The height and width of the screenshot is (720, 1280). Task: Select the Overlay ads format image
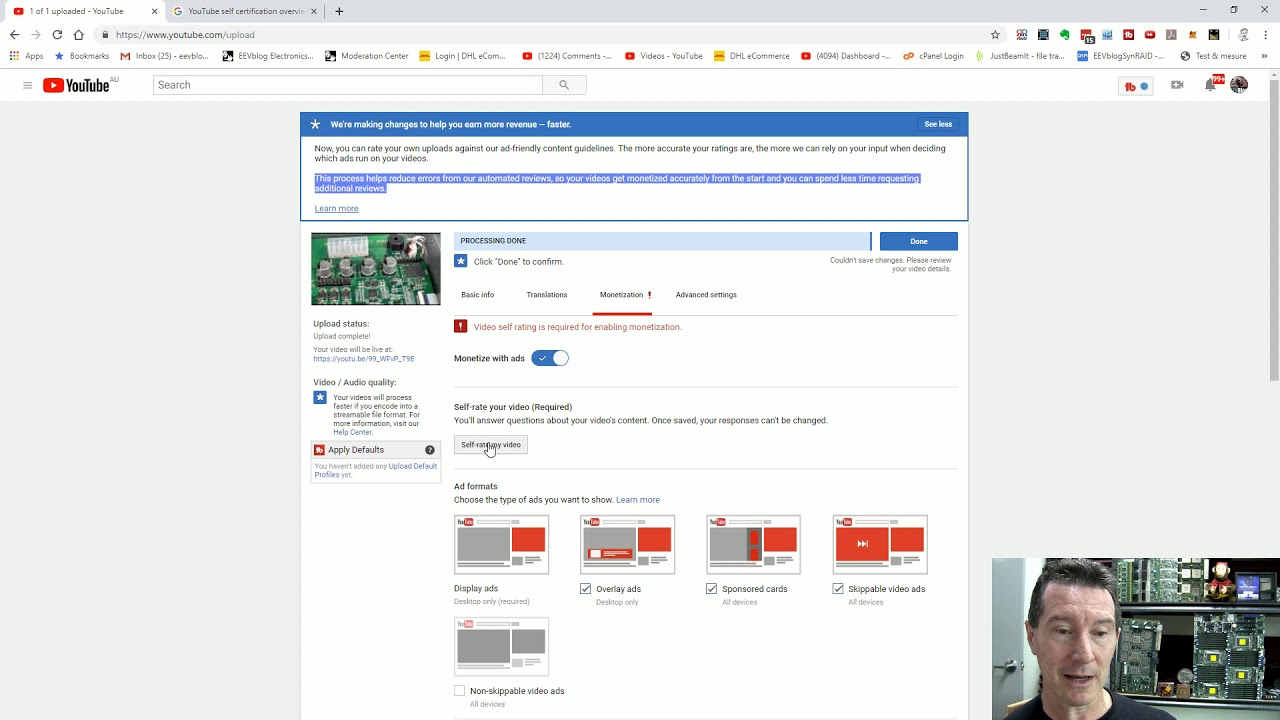point(627,545)
